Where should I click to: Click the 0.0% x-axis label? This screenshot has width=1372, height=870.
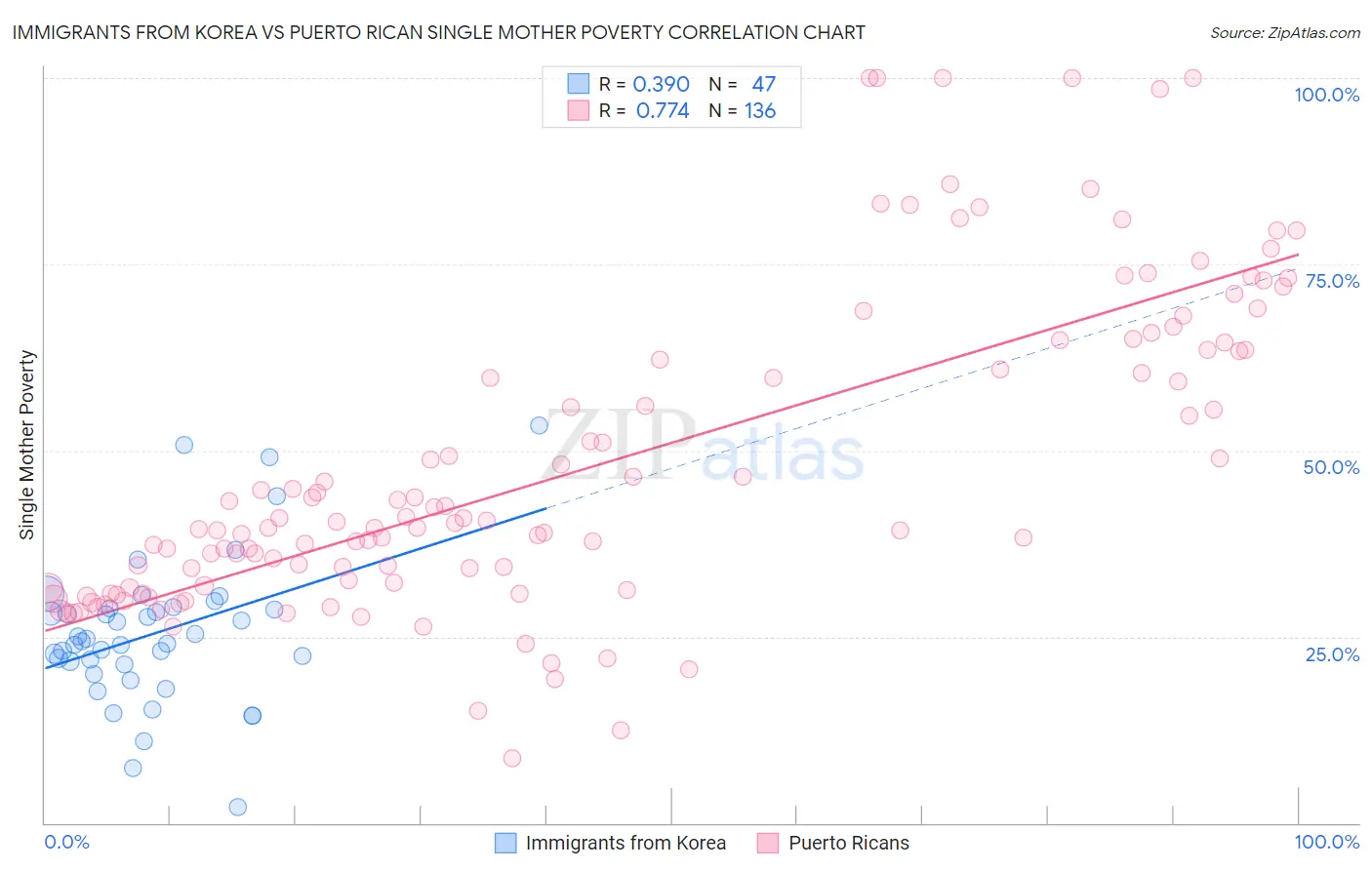coord(67,842)
